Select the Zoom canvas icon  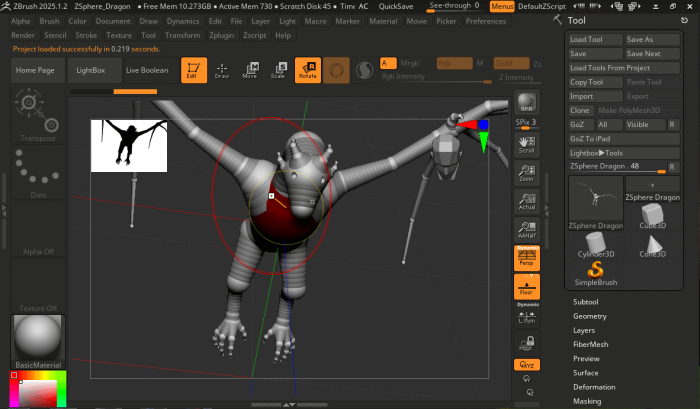pos(526,174)
